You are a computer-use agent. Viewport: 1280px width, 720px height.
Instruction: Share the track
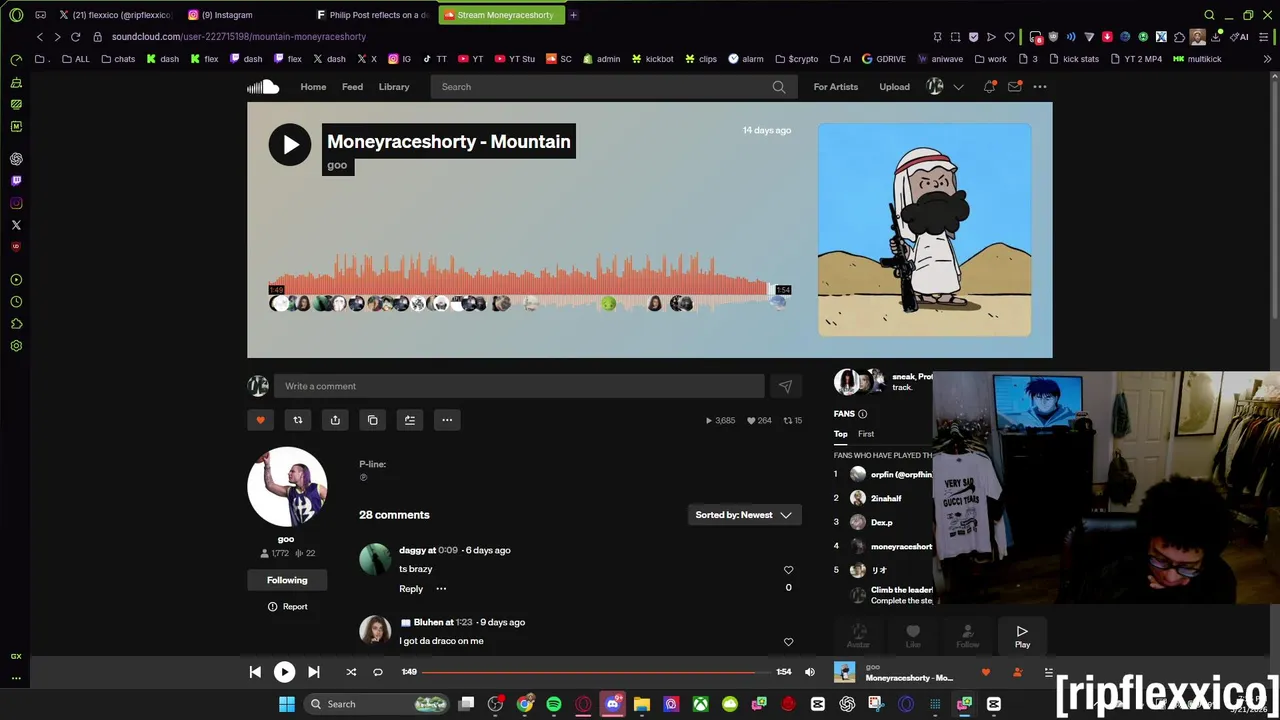335,420
